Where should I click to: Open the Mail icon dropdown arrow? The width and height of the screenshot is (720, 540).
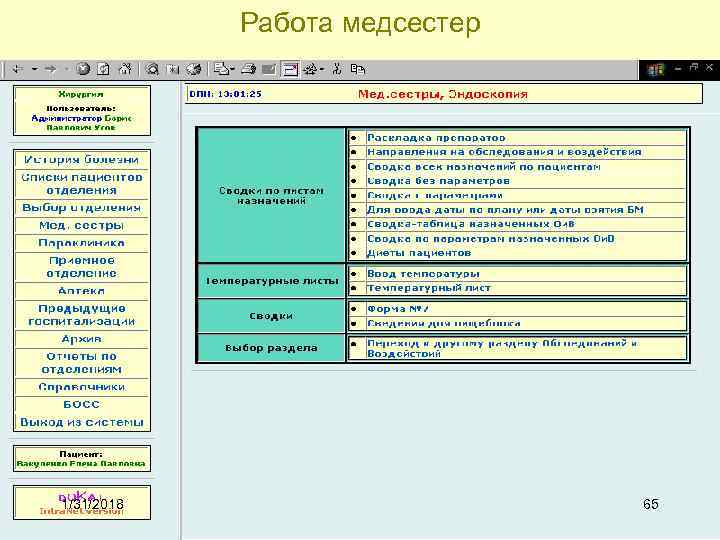[232, 69]
